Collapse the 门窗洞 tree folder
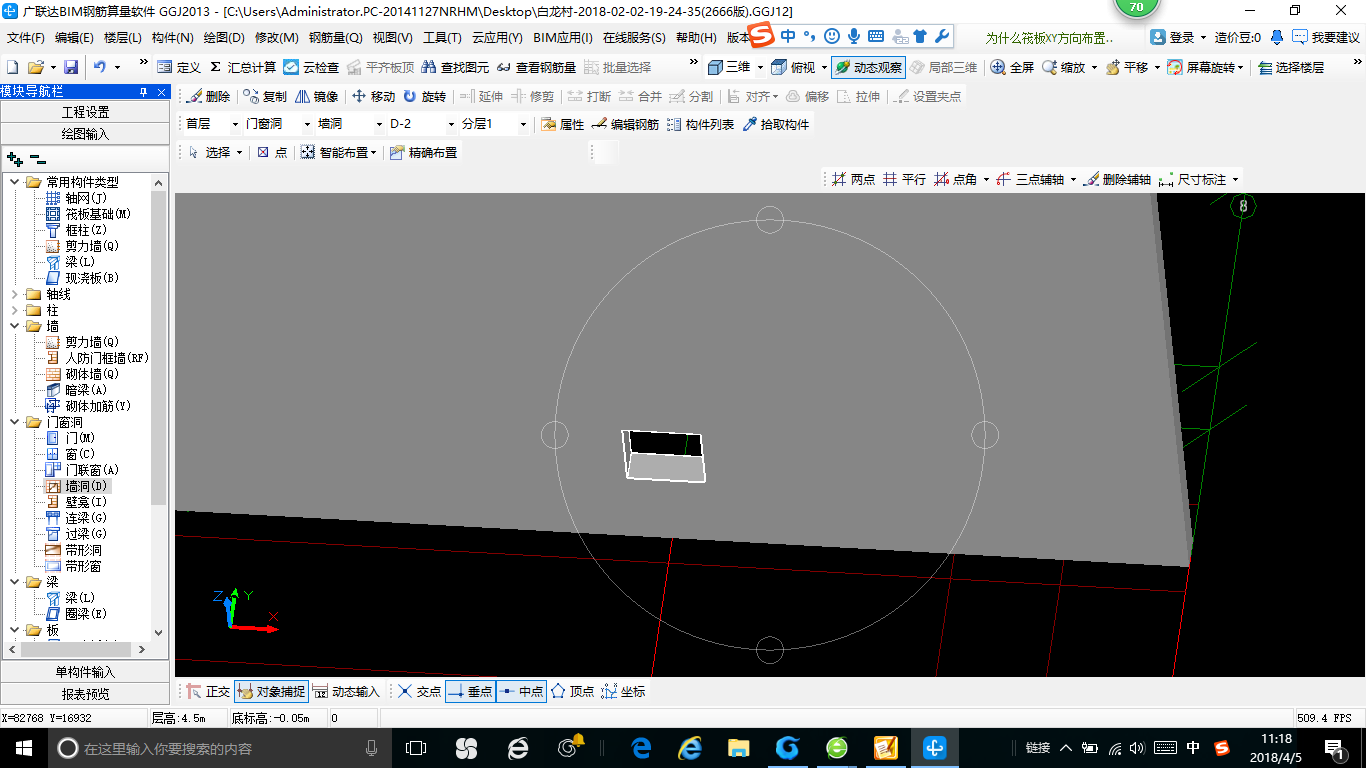This screenshot has width=1366, height=768. pyautogui.click(x=15, y=422)
